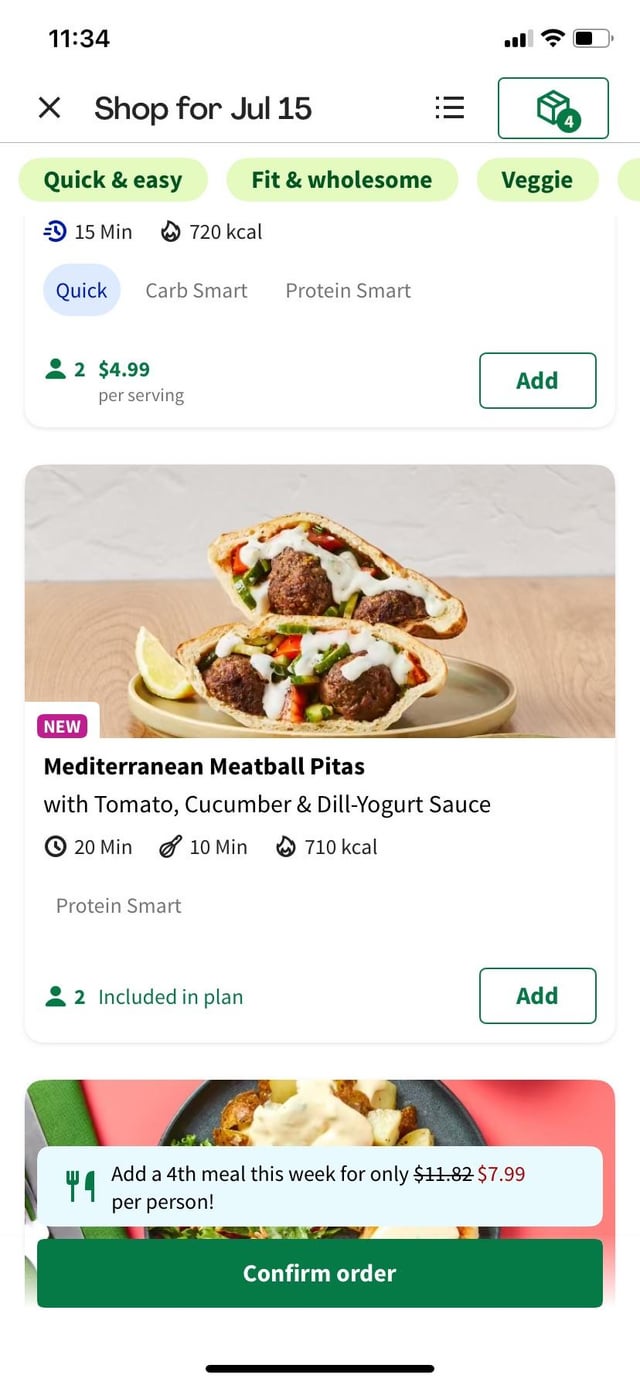Select the Veggie filter chip

pyautogui.click(x=537, y=180)
